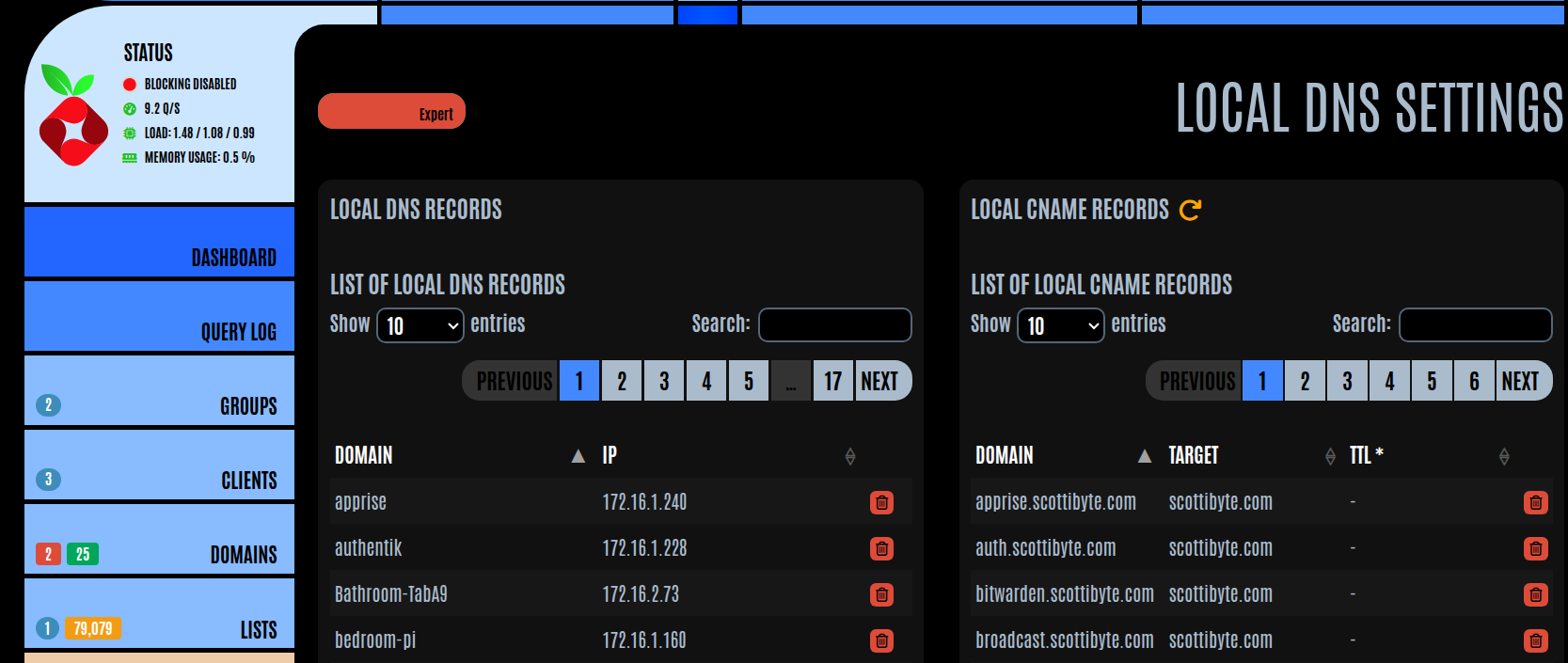This screenshot has height=663, width=1568.
Task: Delete the authentik DNS record
Action: pyautogui.click(x=881, y=548)
